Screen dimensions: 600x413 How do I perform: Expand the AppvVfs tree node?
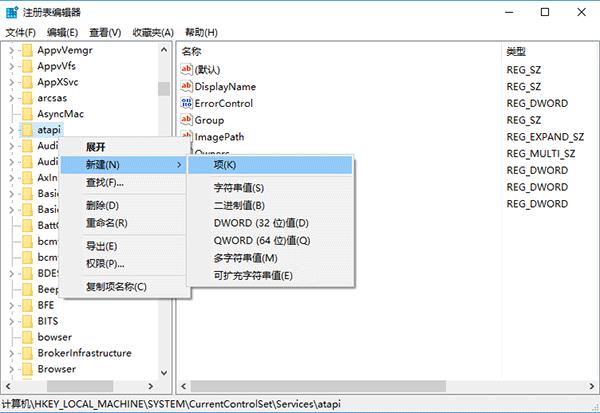[11, 66]
